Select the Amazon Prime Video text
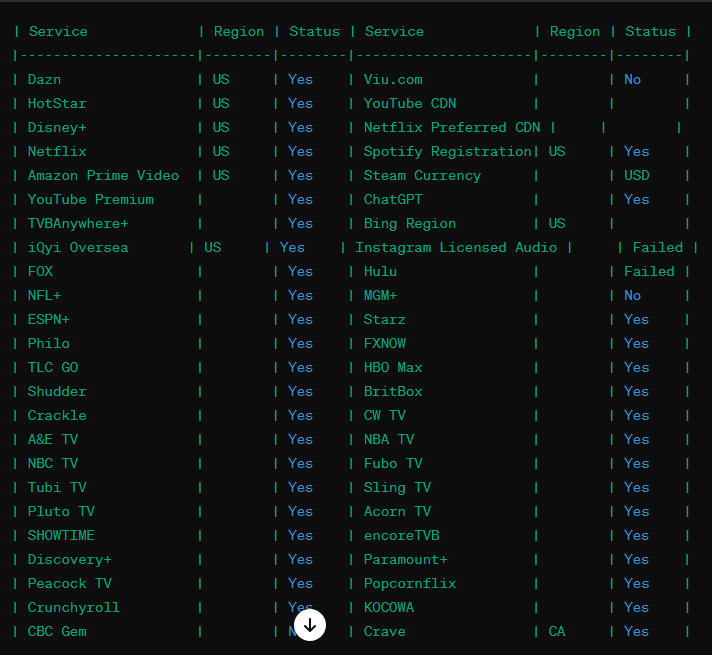Viewport: 712px width, 655px height. [x=103, y=175]
